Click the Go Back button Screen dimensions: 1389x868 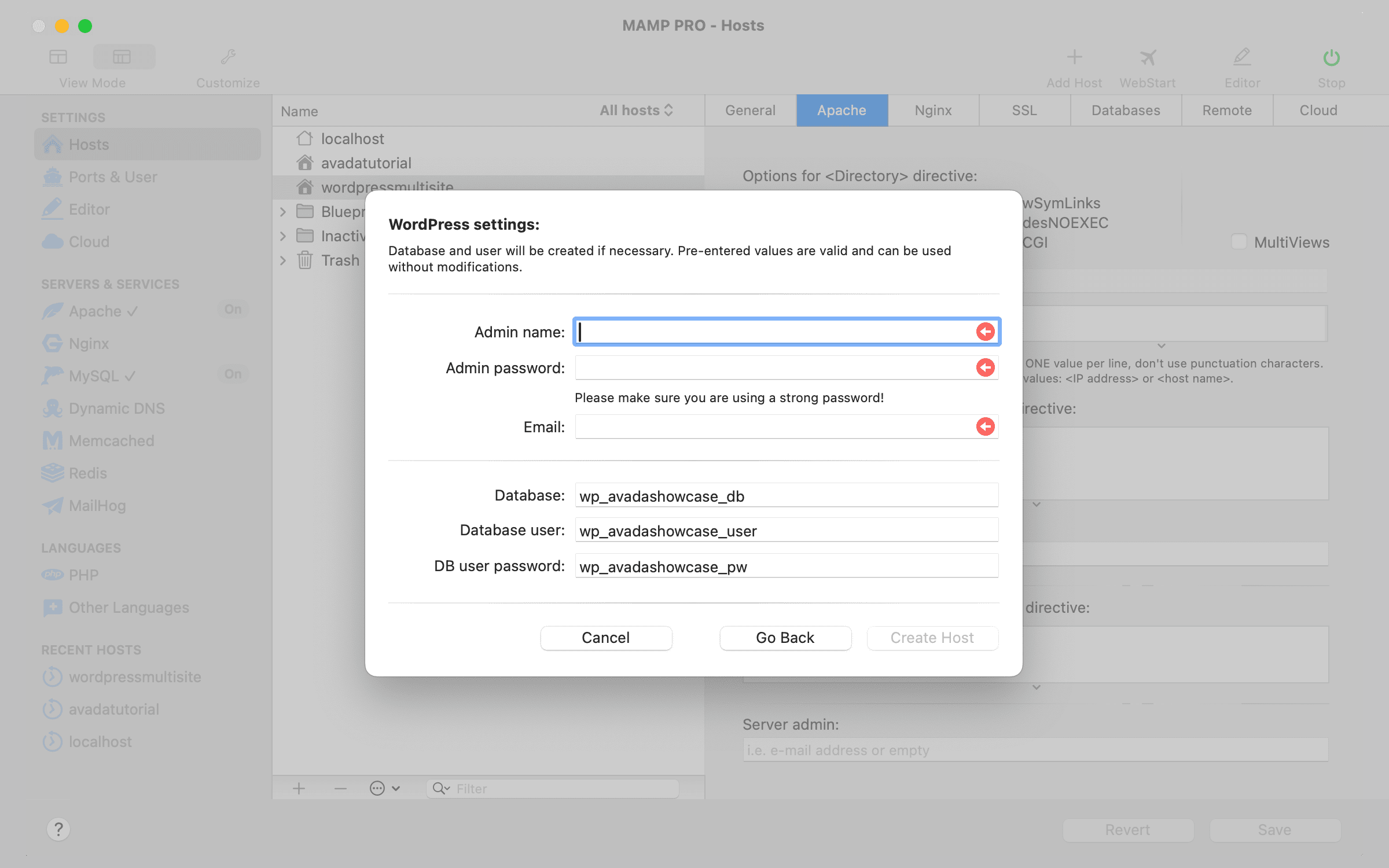click(x=785, y=638)
